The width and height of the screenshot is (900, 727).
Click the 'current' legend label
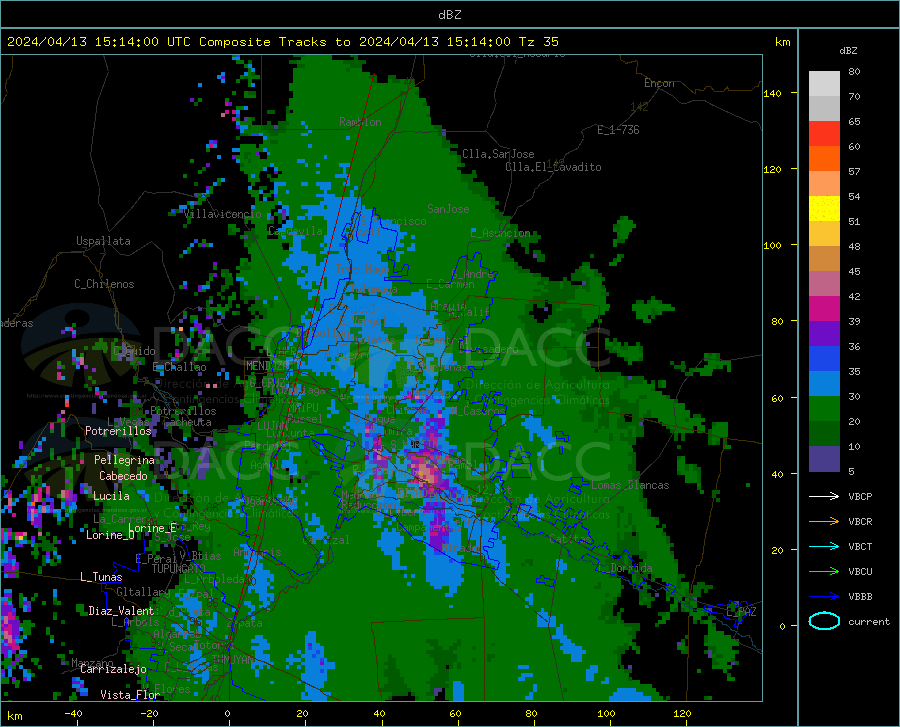tap(869, 621)
